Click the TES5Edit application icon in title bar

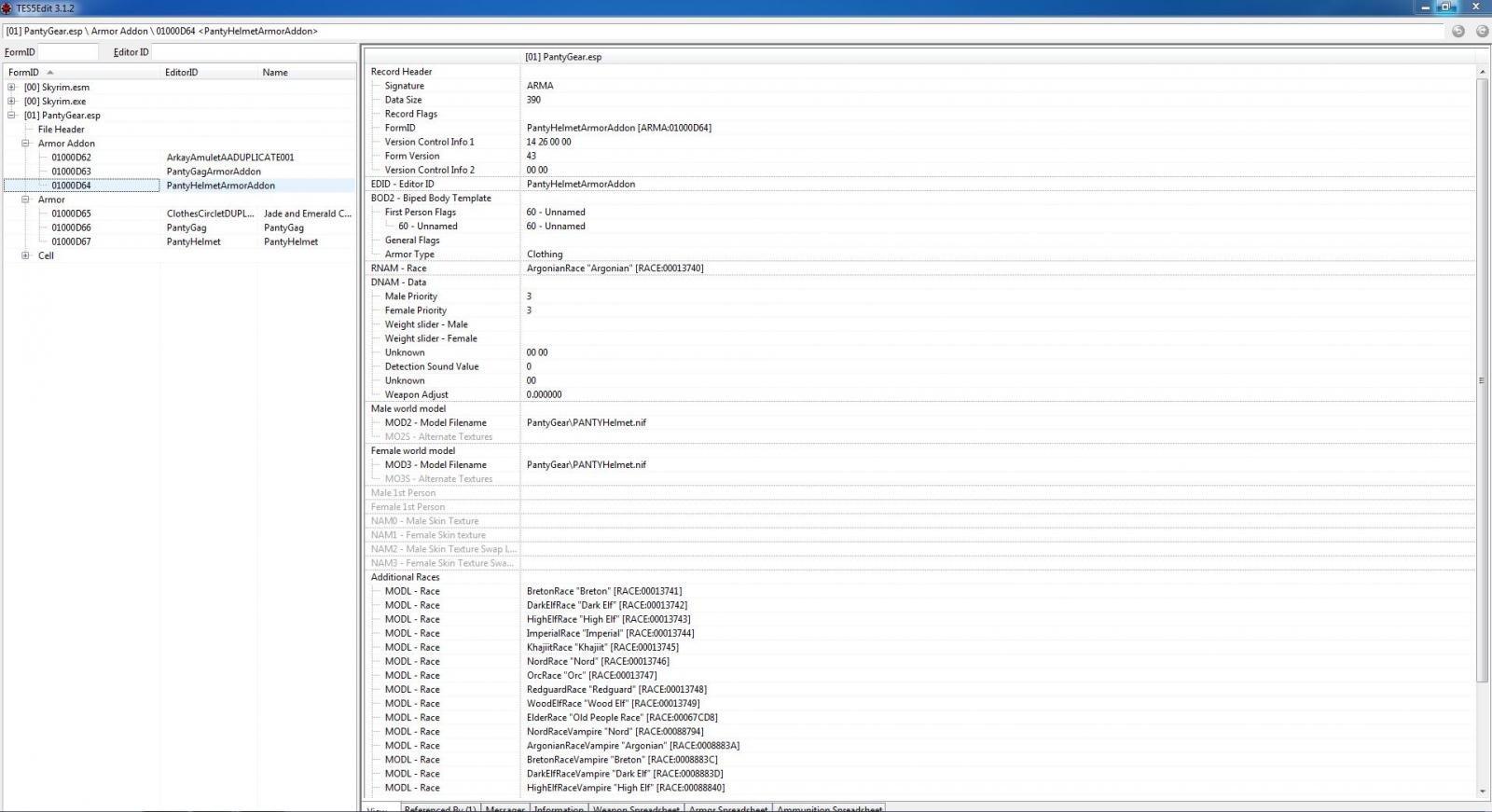(x=7, y=7)
